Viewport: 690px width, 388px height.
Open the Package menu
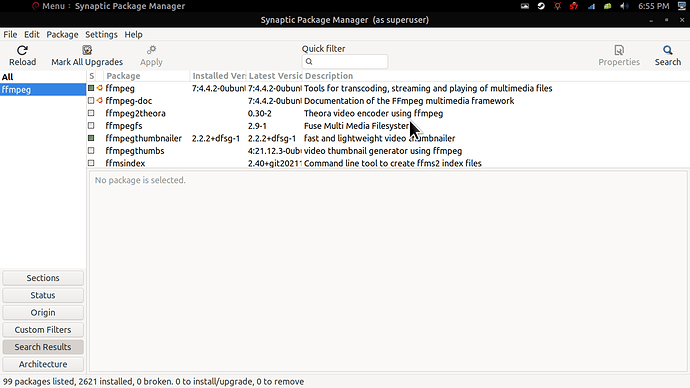click(62, 34)
